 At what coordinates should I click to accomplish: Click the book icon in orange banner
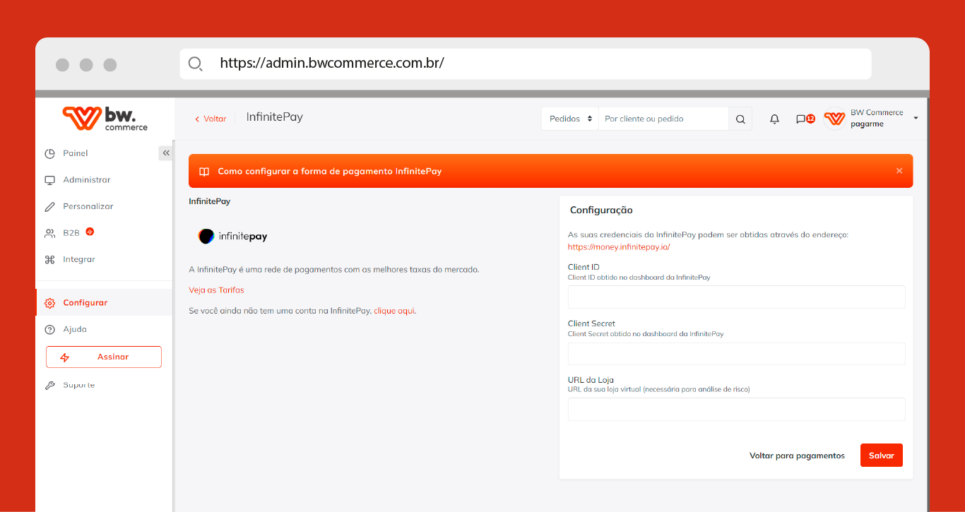pyautogui.click(x=204, y=171)
